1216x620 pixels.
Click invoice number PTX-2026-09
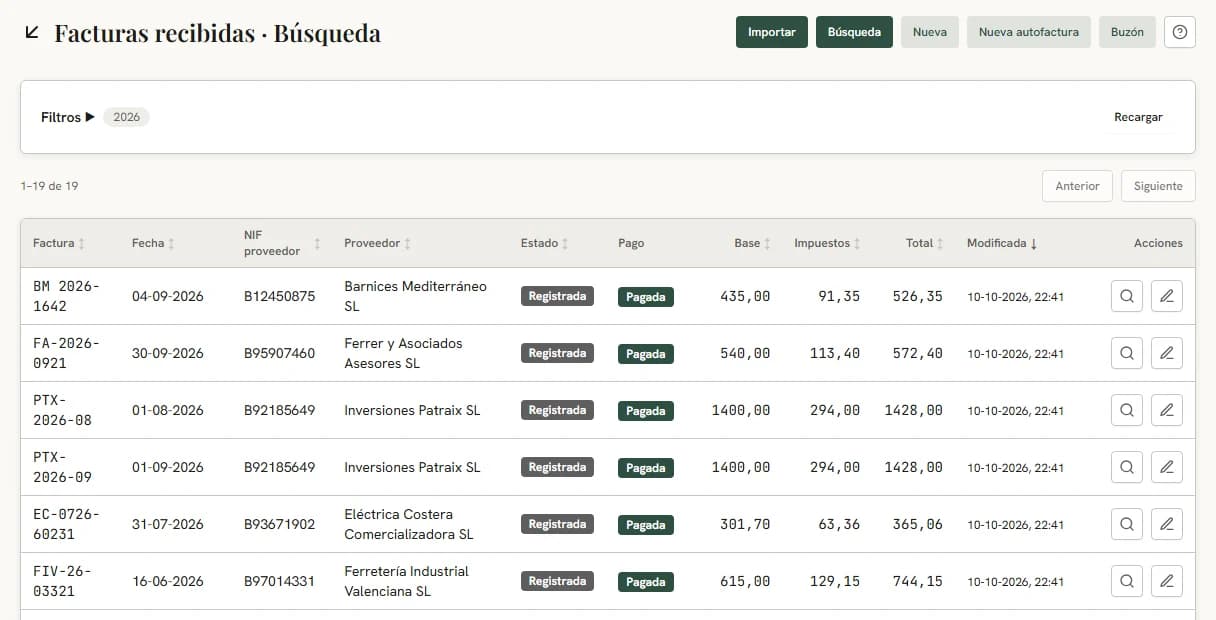[x=62, y=467]
